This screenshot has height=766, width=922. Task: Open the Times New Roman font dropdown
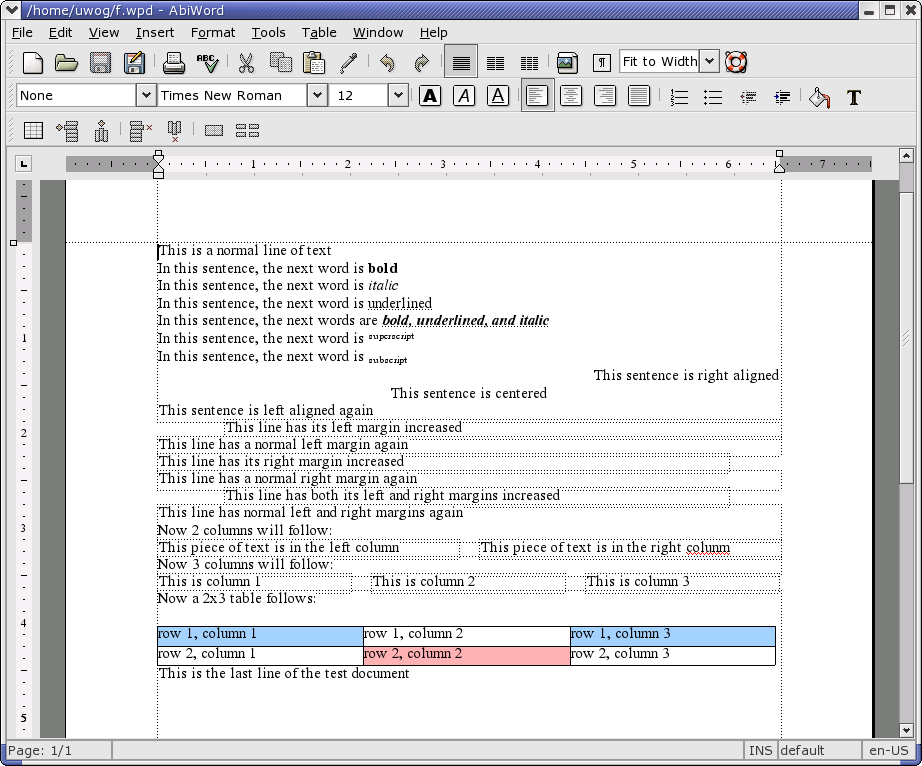tap(317, 96)
